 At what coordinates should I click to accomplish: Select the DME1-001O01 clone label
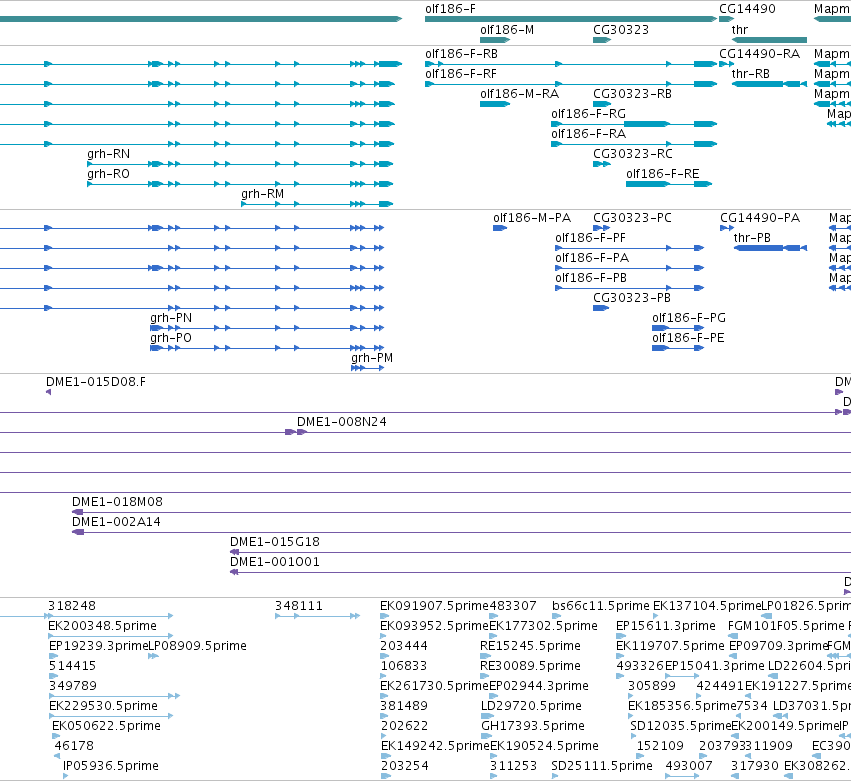(275, 563)
